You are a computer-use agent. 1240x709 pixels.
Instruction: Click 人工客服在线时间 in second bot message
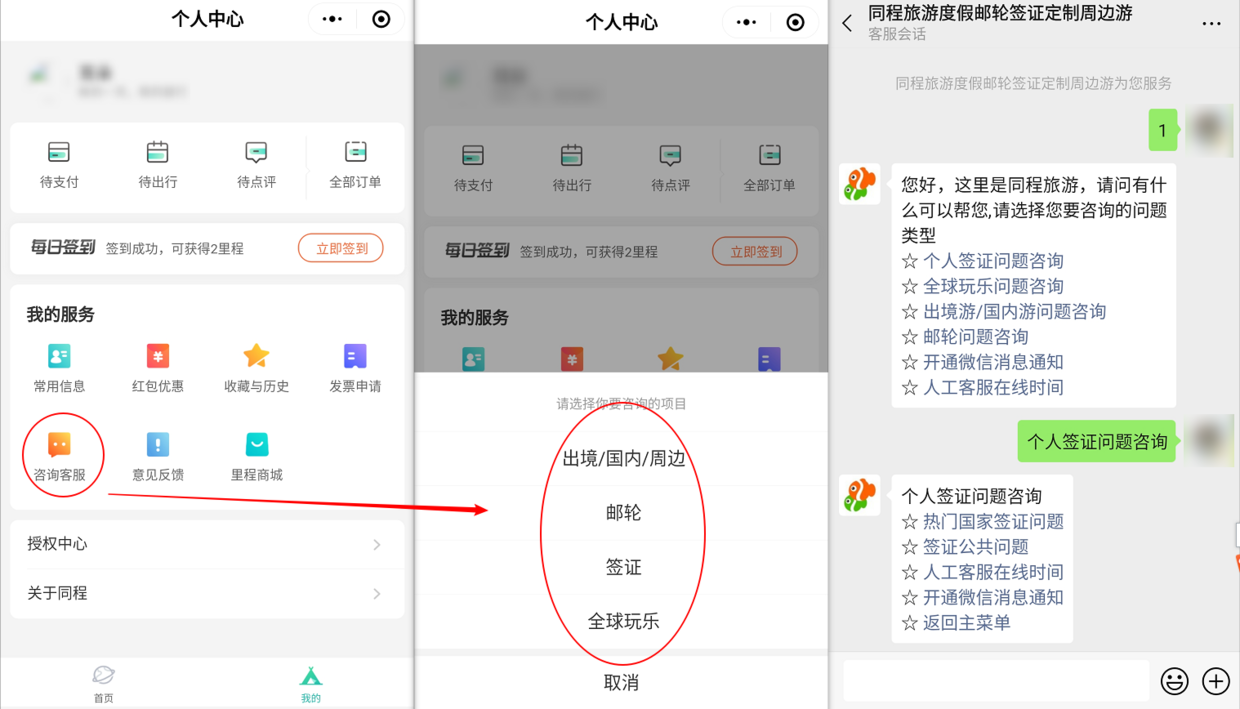pyautogui.click(x=992, y=572)
